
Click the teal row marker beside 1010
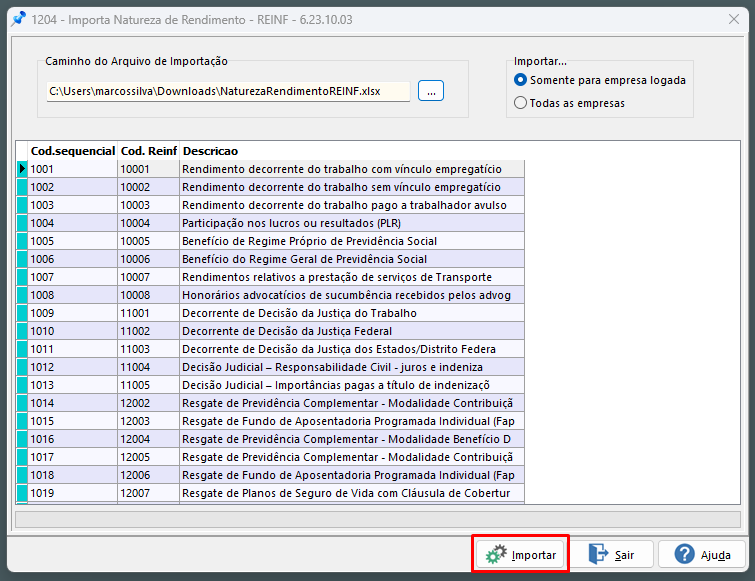[x=22, y=331]
